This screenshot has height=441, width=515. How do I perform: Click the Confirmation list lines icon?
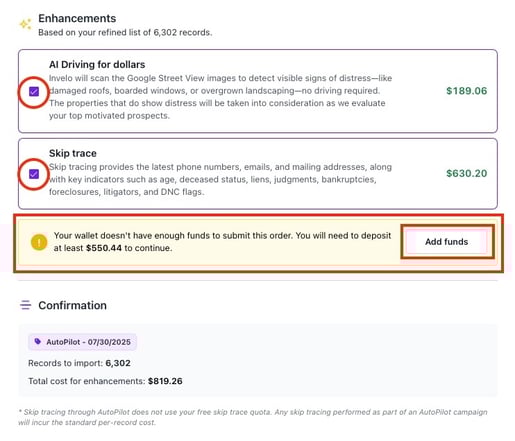click(x=25, y=305)
